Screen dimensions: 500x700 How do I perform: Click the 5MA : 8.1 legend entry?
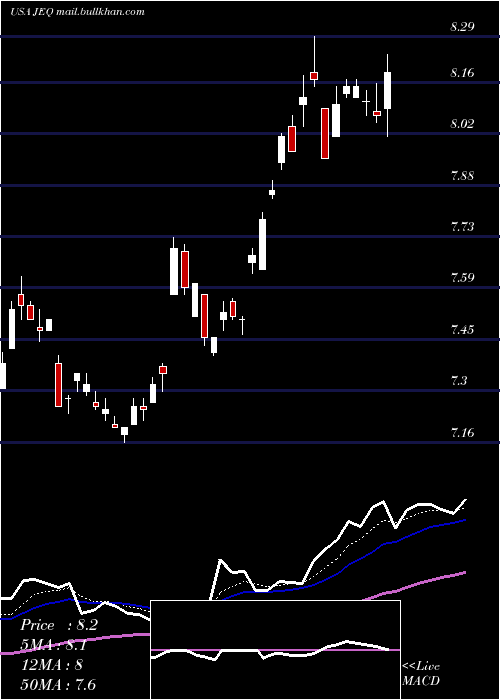[54, 645]
